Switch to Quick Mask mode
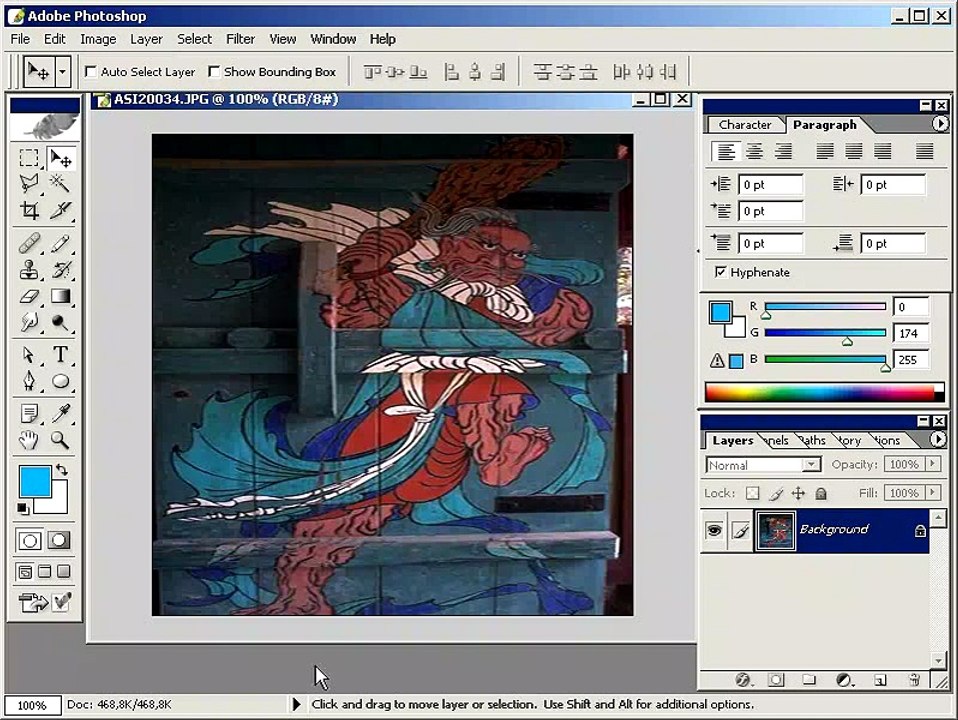Image resolution: width=958 pixels, height=720 pixels. point(59,540)
